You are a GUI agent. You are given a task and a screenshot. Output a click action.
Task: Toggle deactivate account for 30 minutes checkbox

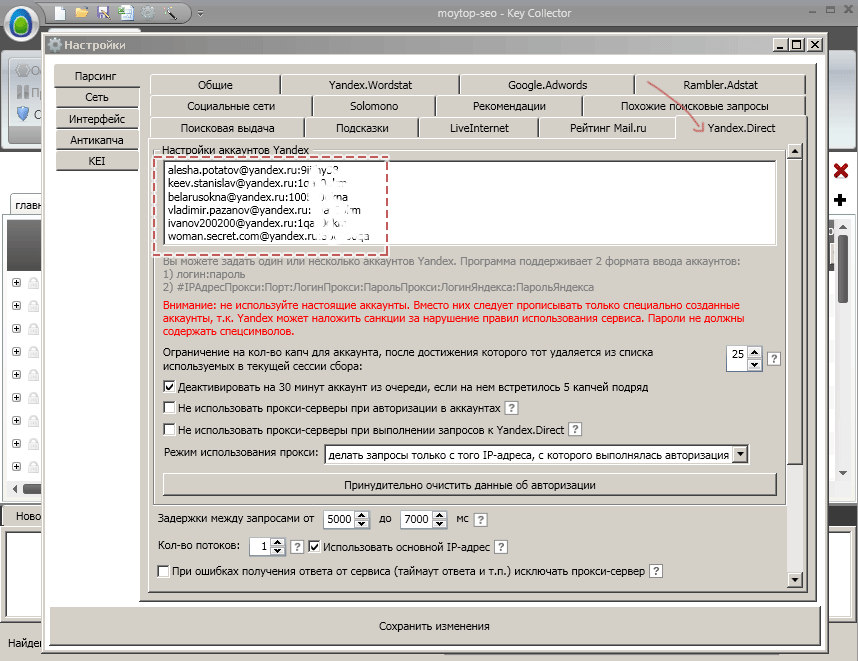pyautogui.click(x=169, y=387)
